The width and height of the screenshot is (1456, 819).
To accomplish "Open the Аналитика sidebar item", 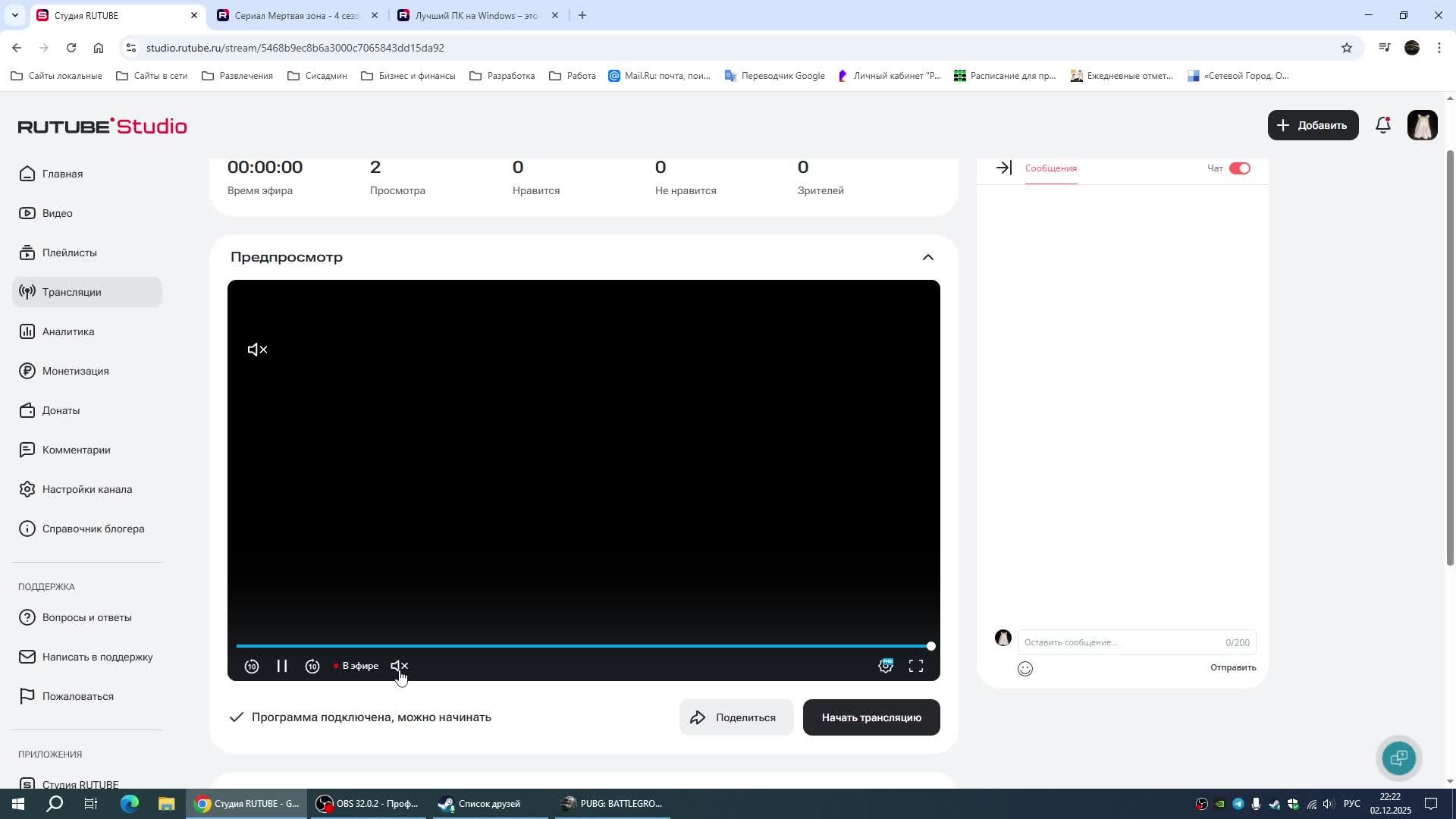I will [x=68, y=332].
